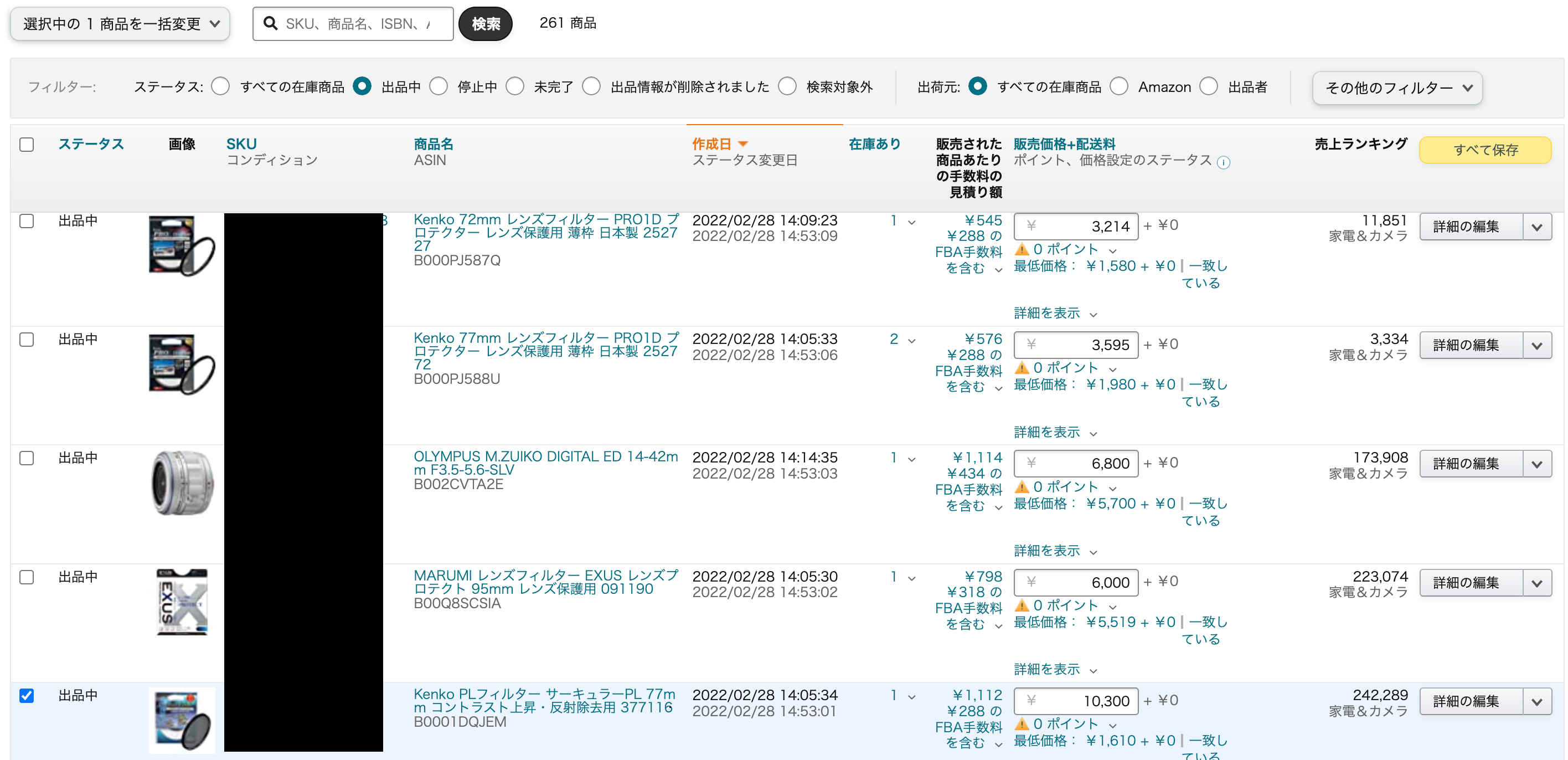Screen dimensions: 1568x760
Task: Toggle the select-all checkbox in table header
Action: click(27, 145)
